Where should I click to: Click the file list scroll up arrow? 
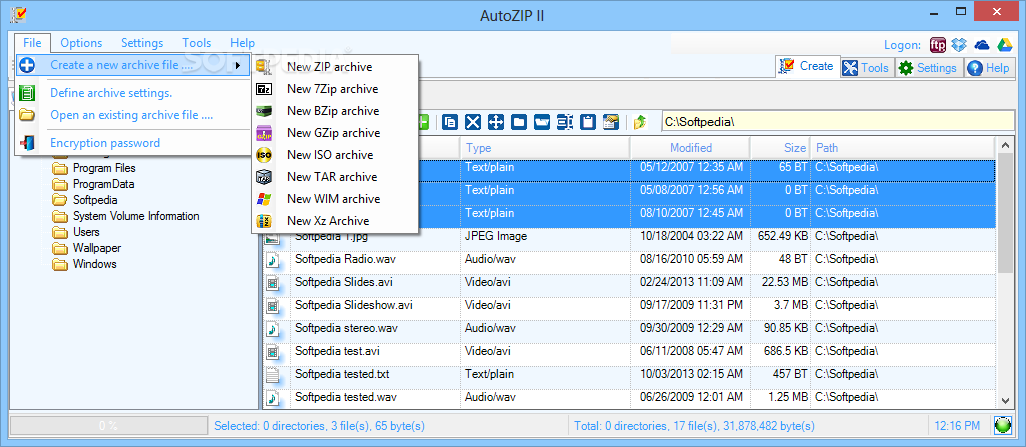click(x=1004, y=146)
